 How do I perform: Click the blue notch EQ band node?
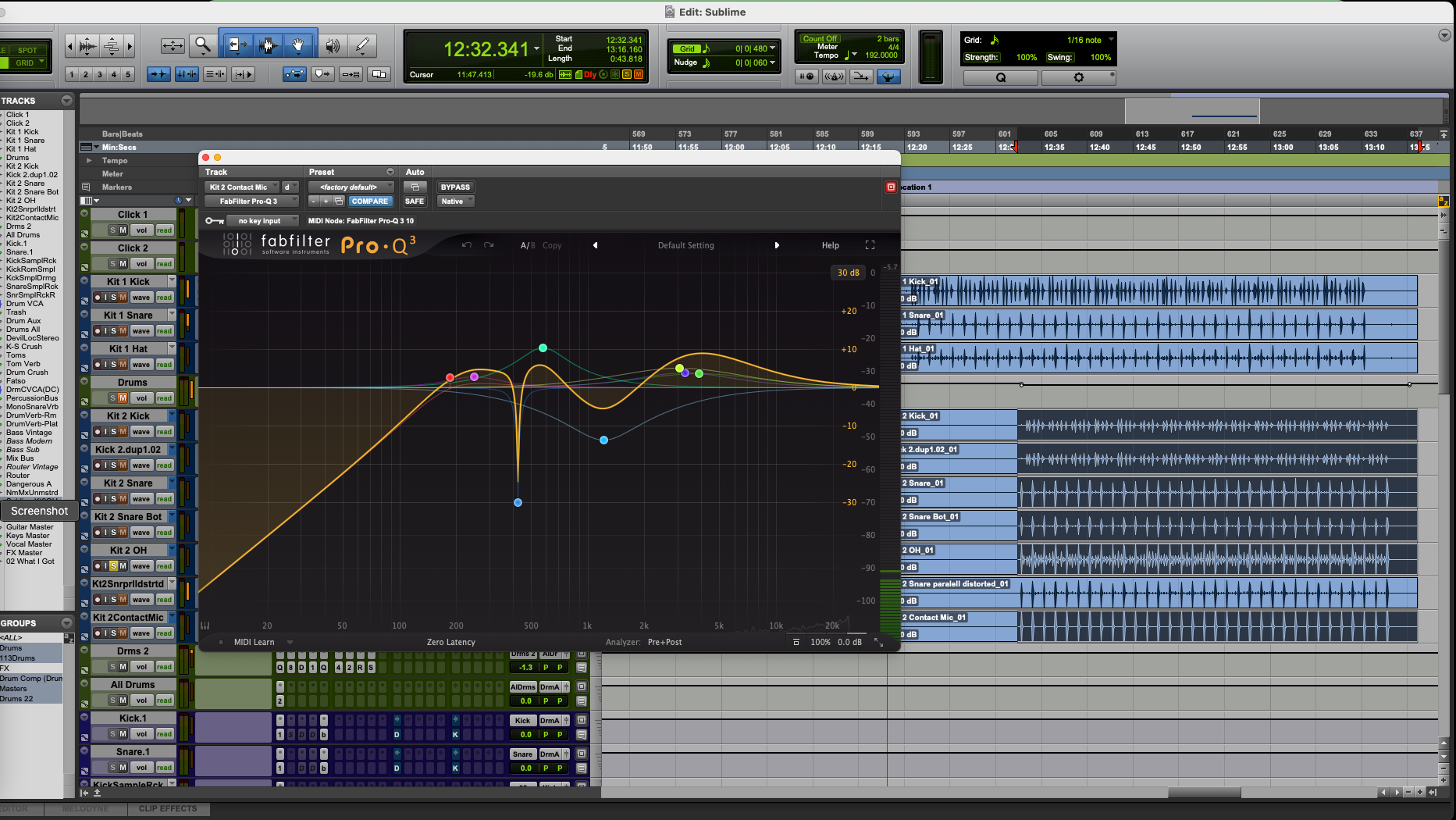coord(518,503)
